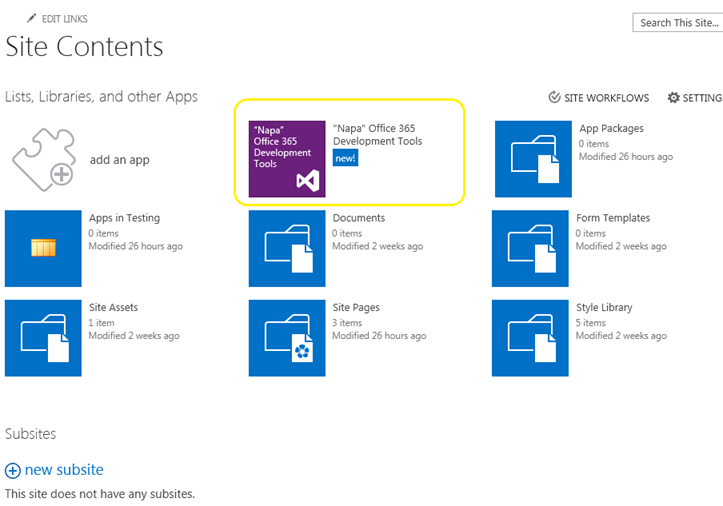Click "Modified 2 weeks ago" under Documents
The width and height of the screenshot is (723, 506).
[x=378, y=246]
